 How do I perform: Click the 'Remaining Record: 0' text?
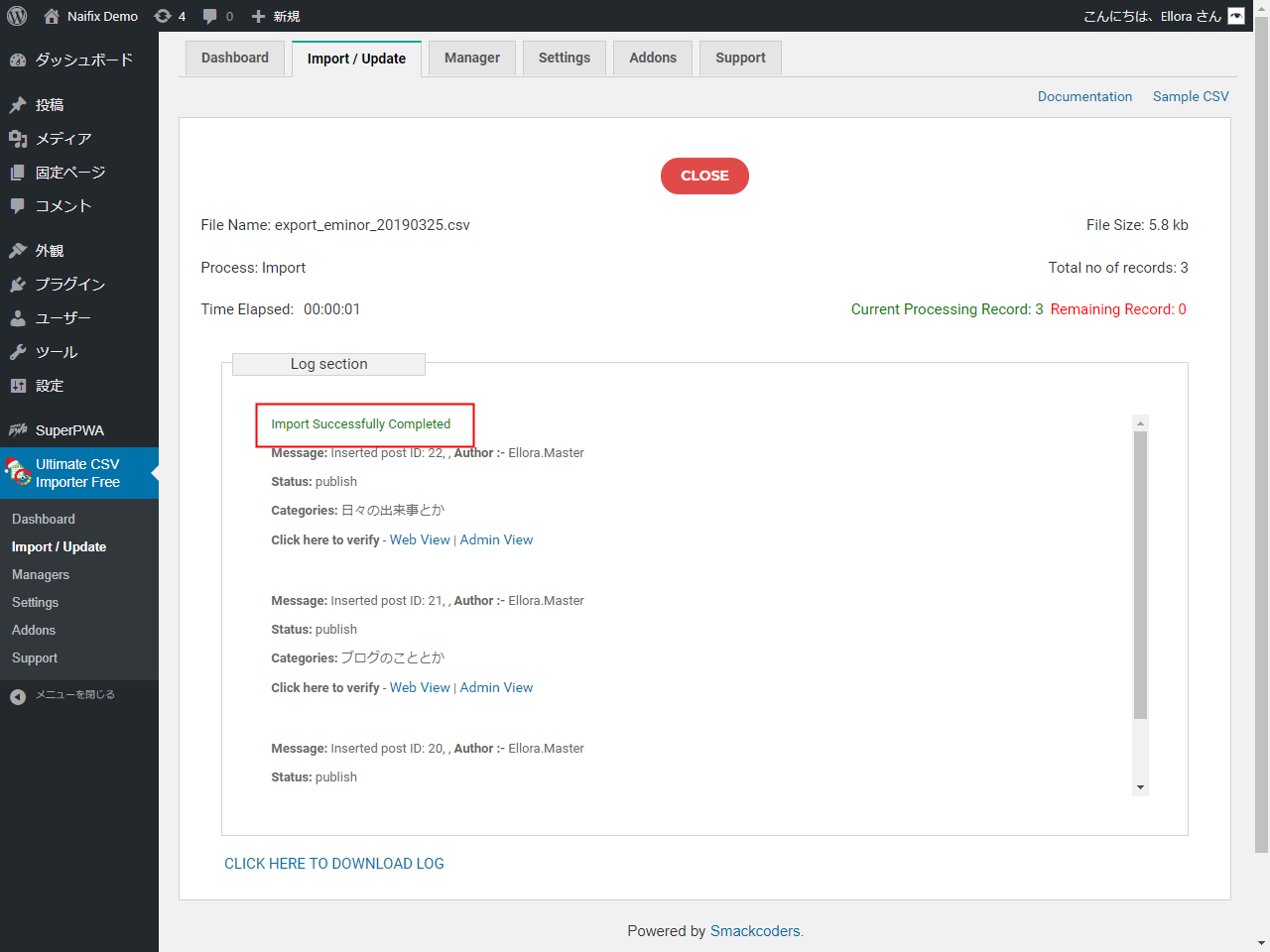pos(1118,309)
